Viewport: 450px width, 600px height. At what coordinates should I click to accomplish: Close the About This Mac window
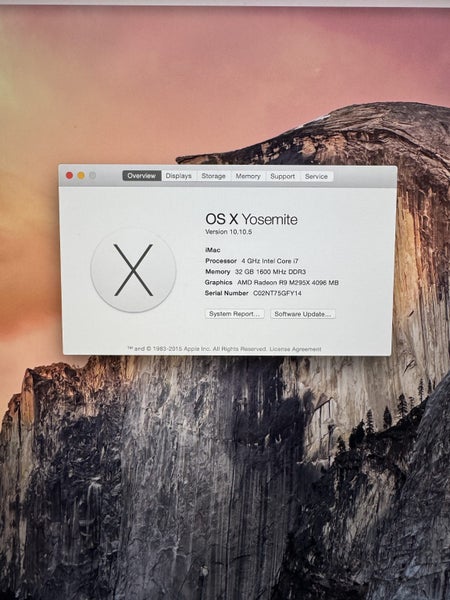point(69,175)
